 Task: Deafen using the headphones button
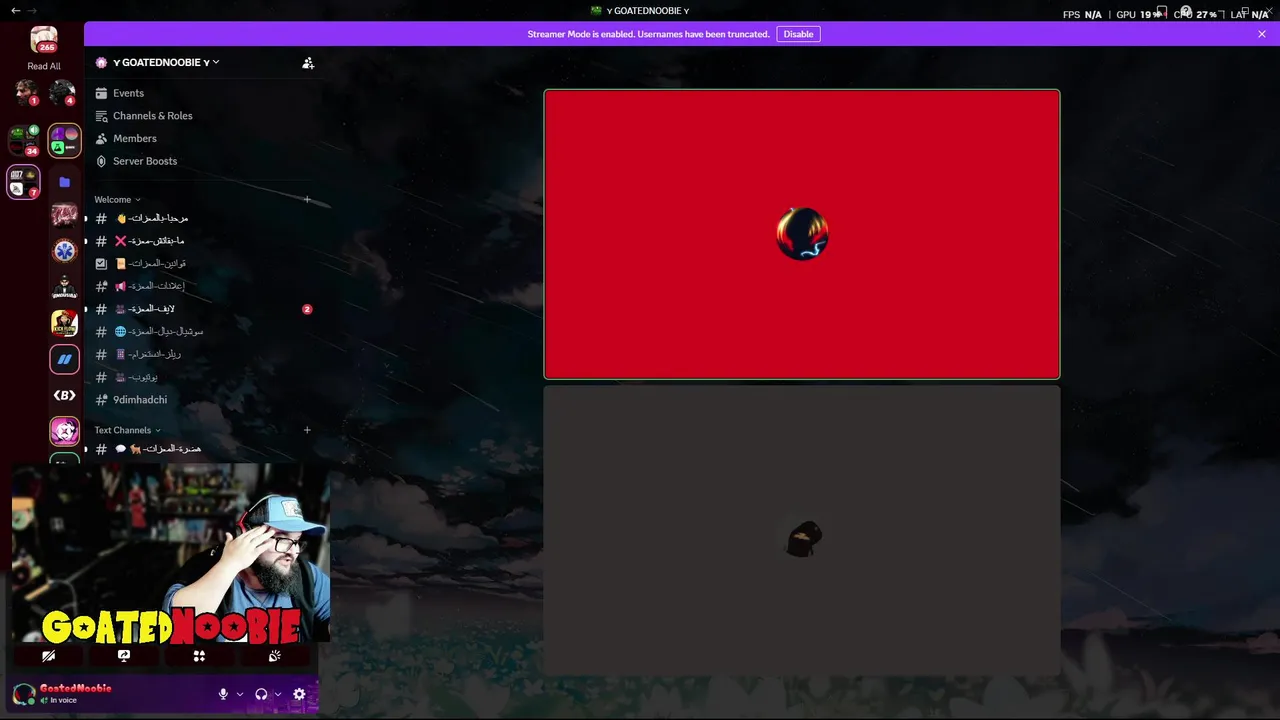click(x=262, y=694)
